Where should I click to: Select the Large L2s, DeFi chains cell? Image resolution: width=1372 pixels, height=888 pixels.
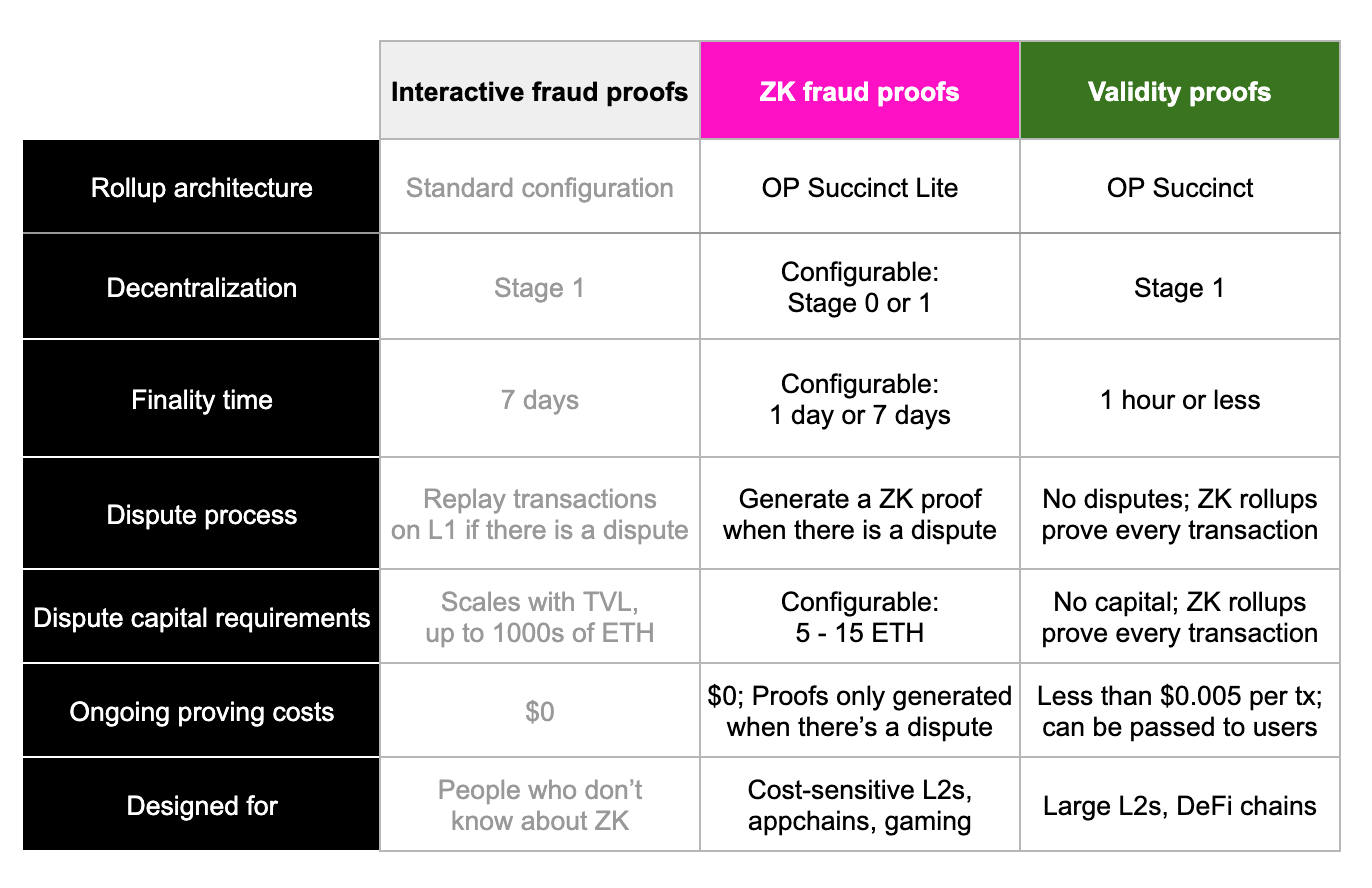coord(1179,805)
